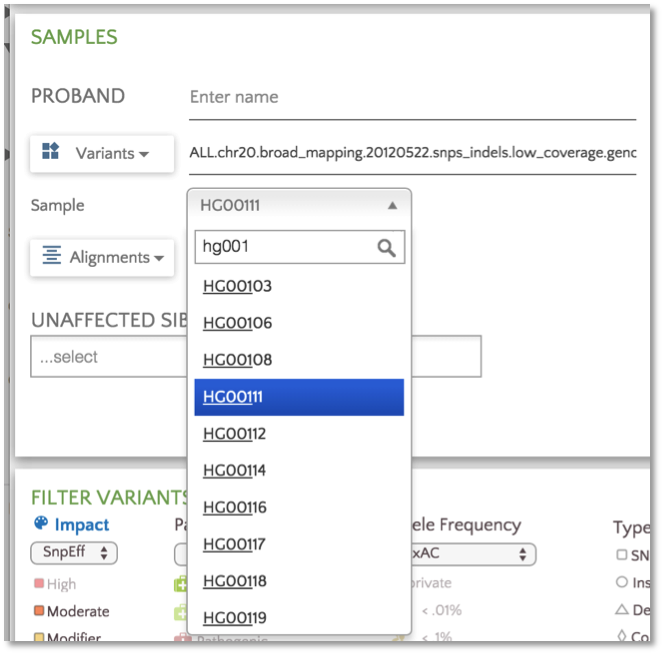Viewport: 664px width, 655px height.
Task: Select sample HG00116
Action: 299,507
